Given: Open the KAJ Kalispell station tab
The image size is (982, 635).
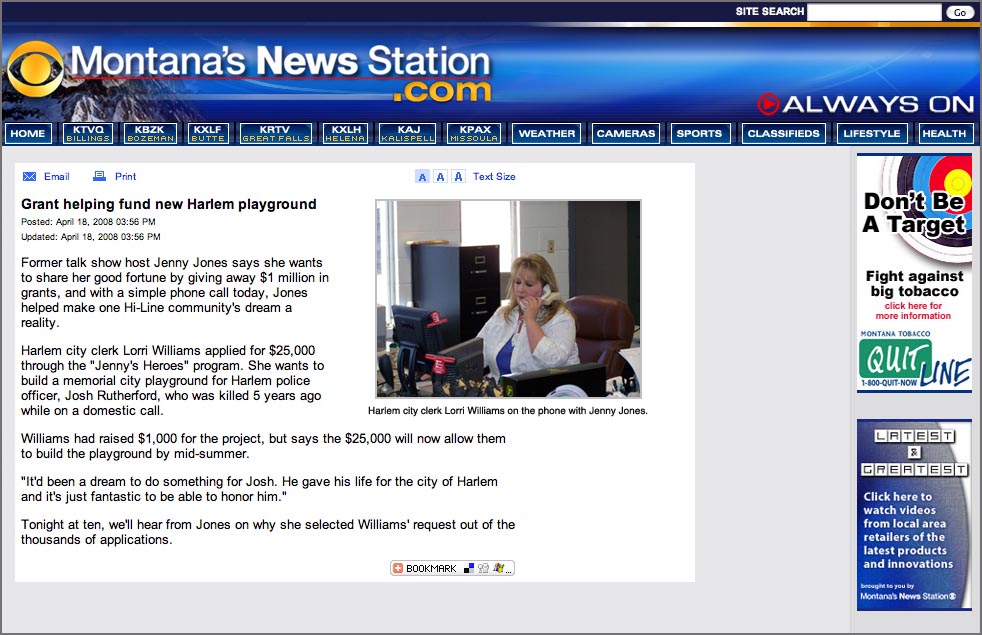Looking at the screenshot, I should click(x=407, y=133).
